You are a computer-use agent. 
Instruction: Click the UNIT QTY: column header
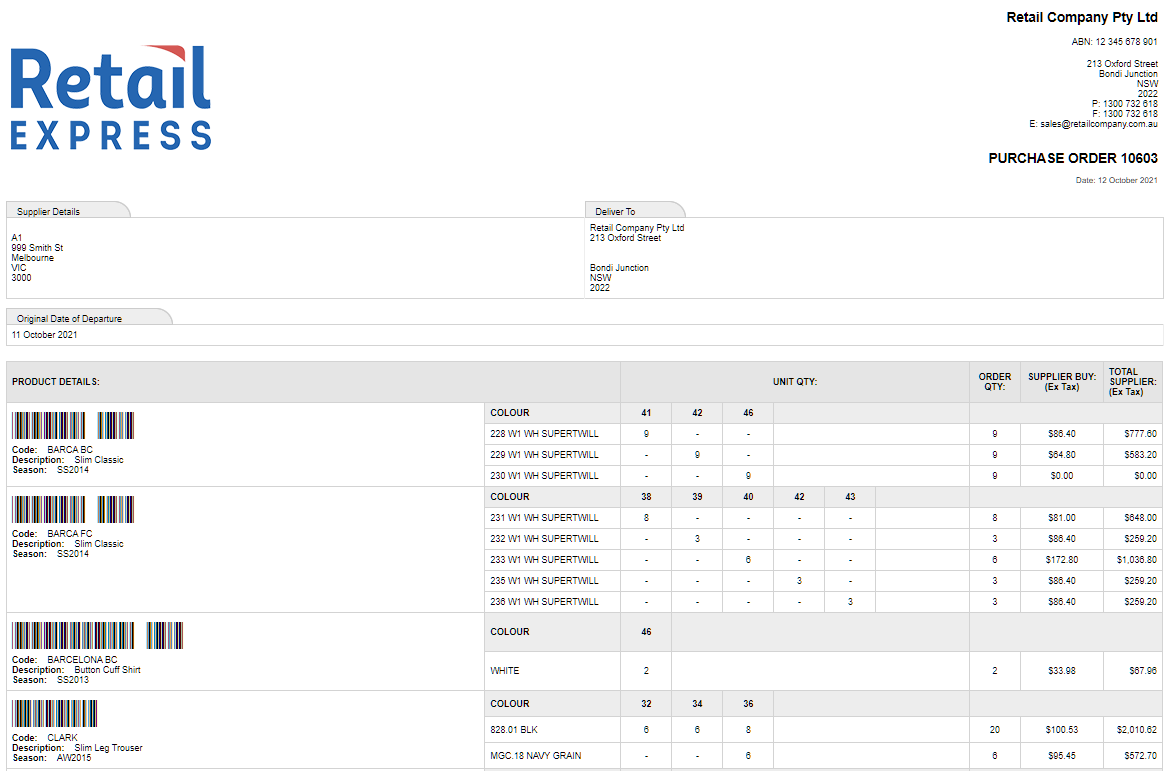point(795,382)
